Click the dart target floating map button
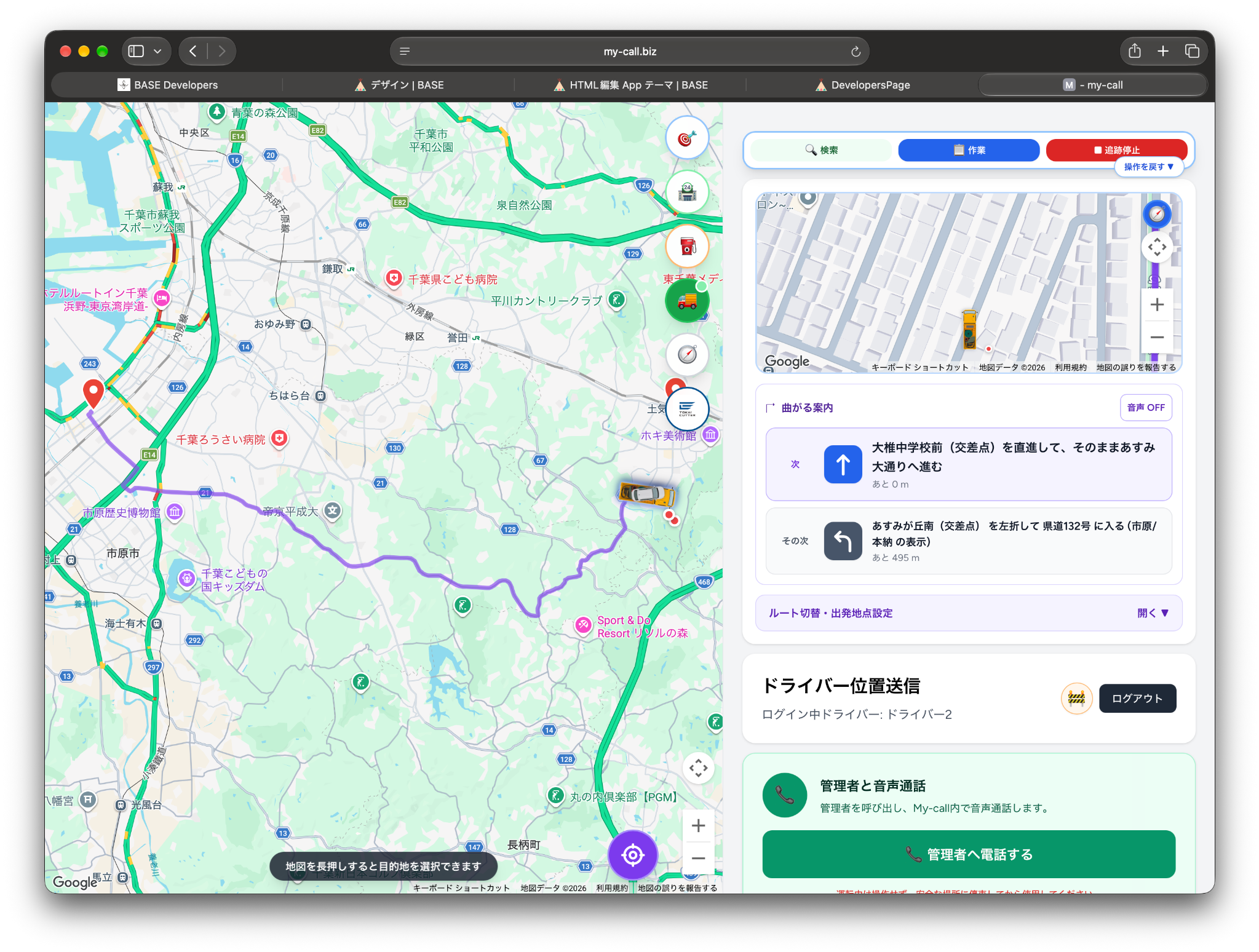The height and width of the screenshot is (952, 1259). pos(687,138)
